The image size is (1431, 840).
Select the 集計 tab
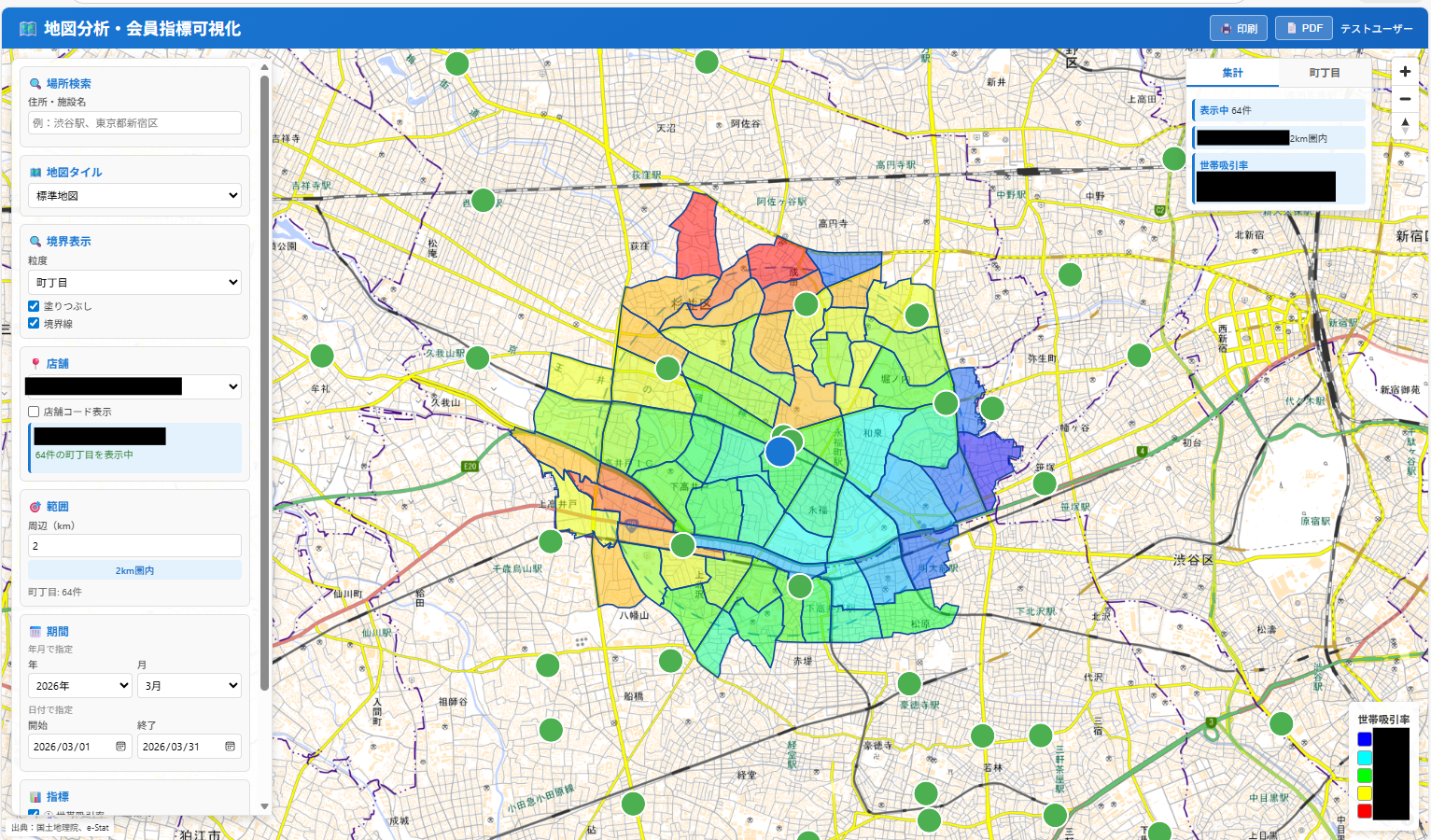1232,73
